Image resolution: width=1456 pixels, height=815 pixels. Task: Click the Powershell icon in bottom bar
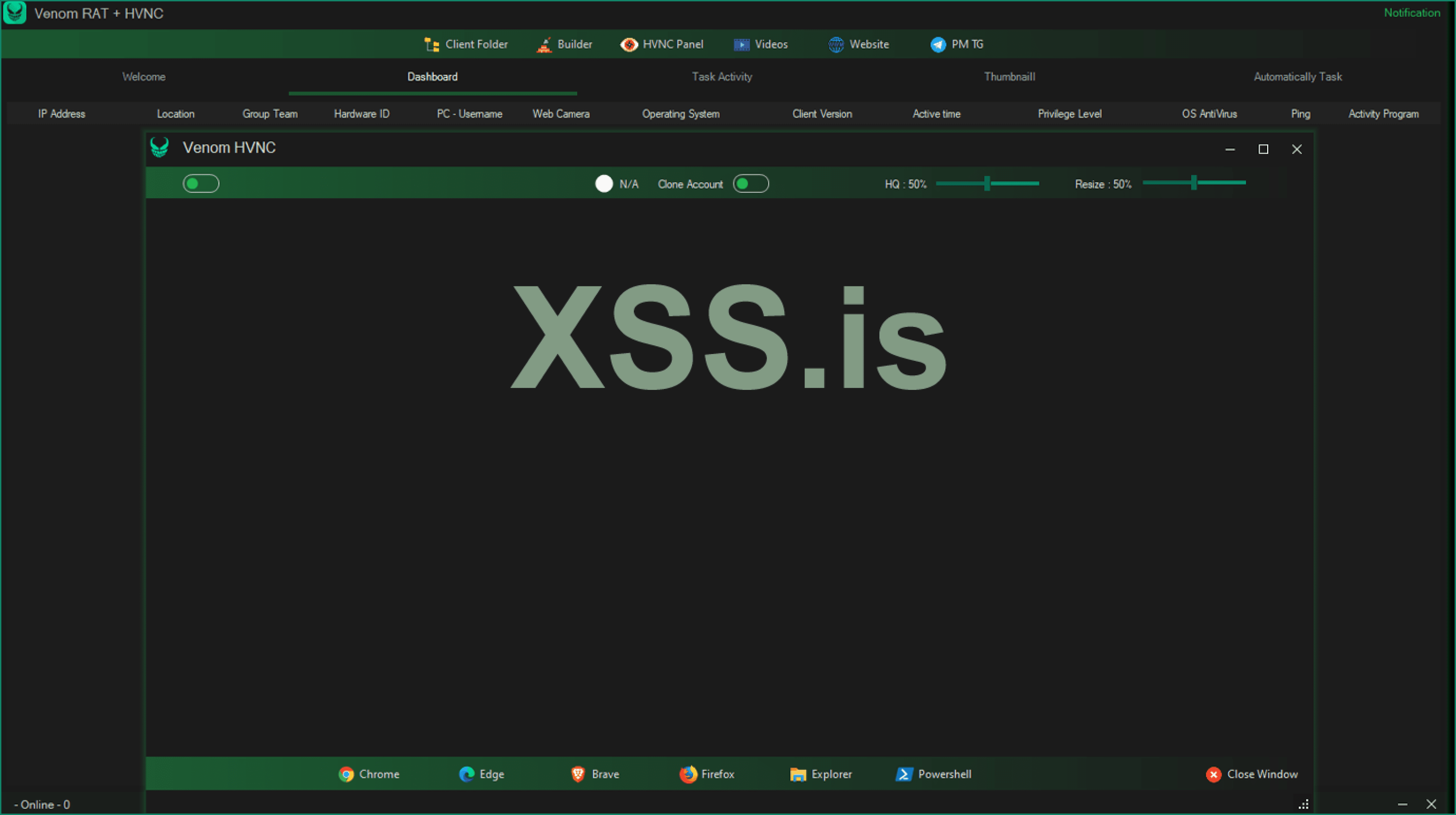click(x=904, y=774)
